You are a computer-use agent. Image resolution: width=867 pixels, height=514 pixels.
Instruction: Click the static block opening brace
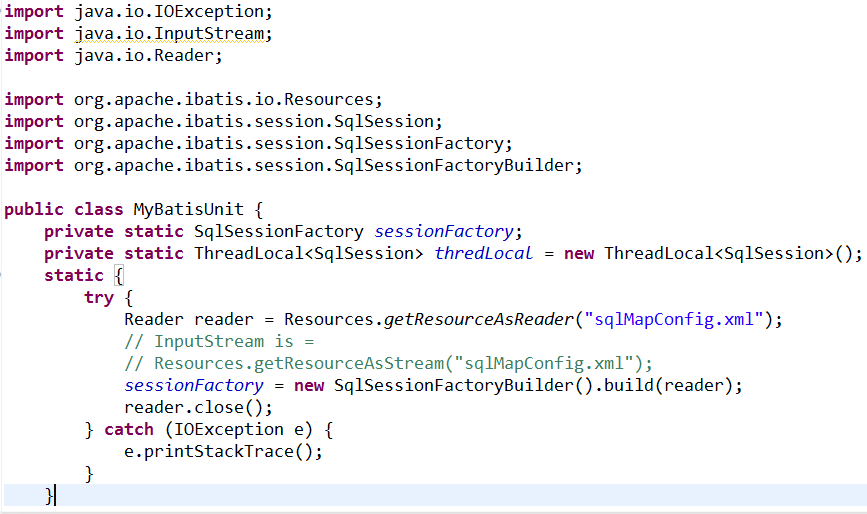pyautogui.click(x=118, y=275)
